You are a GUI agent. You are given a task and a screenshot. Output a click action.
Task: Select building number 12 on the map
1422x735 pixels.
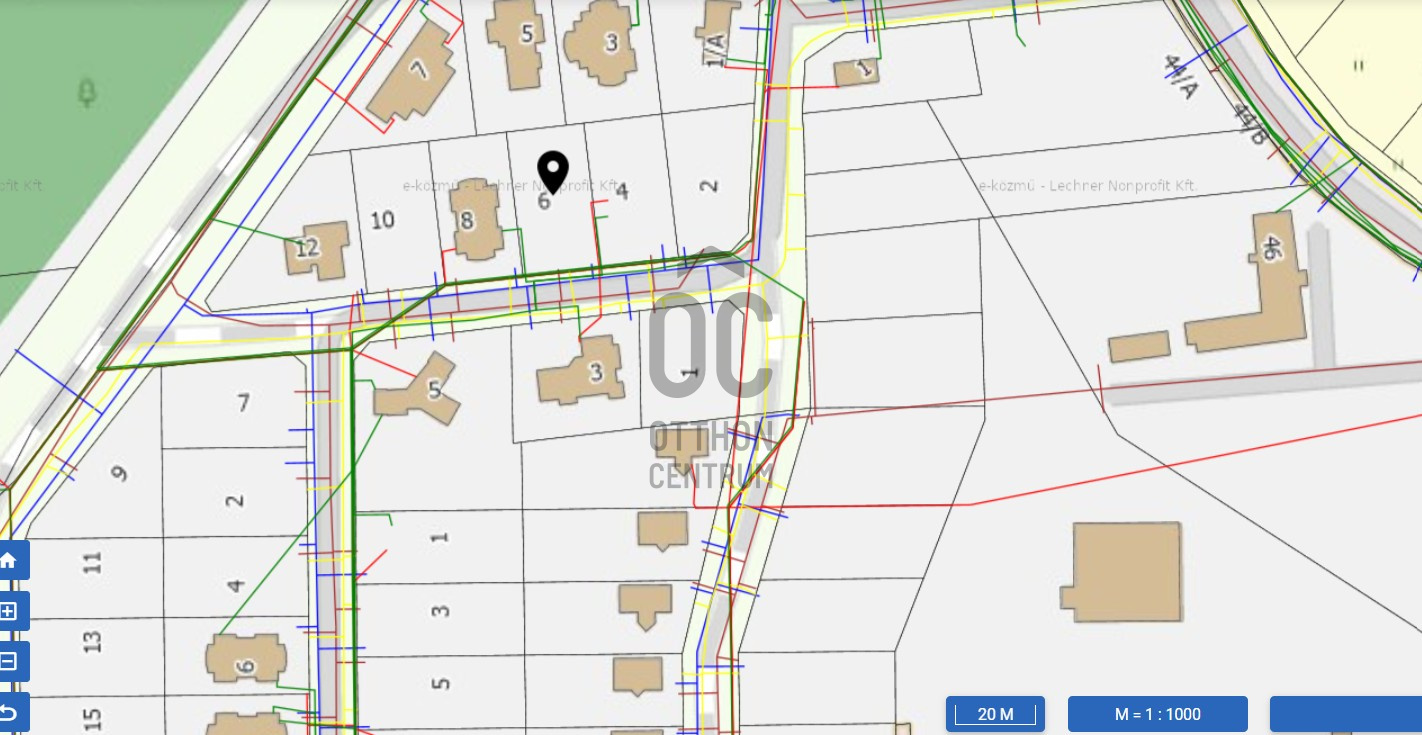pos(315,249)
